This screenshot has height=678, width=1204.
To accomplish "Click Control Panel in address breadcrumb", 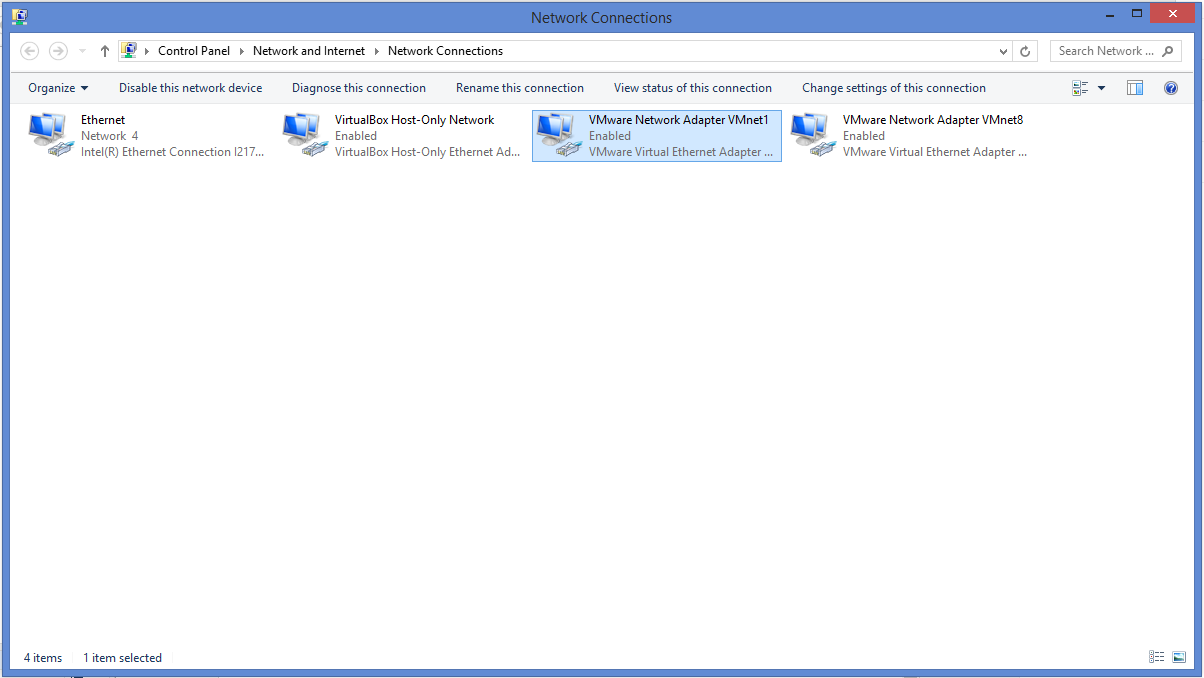I will (x=194, y=51).
